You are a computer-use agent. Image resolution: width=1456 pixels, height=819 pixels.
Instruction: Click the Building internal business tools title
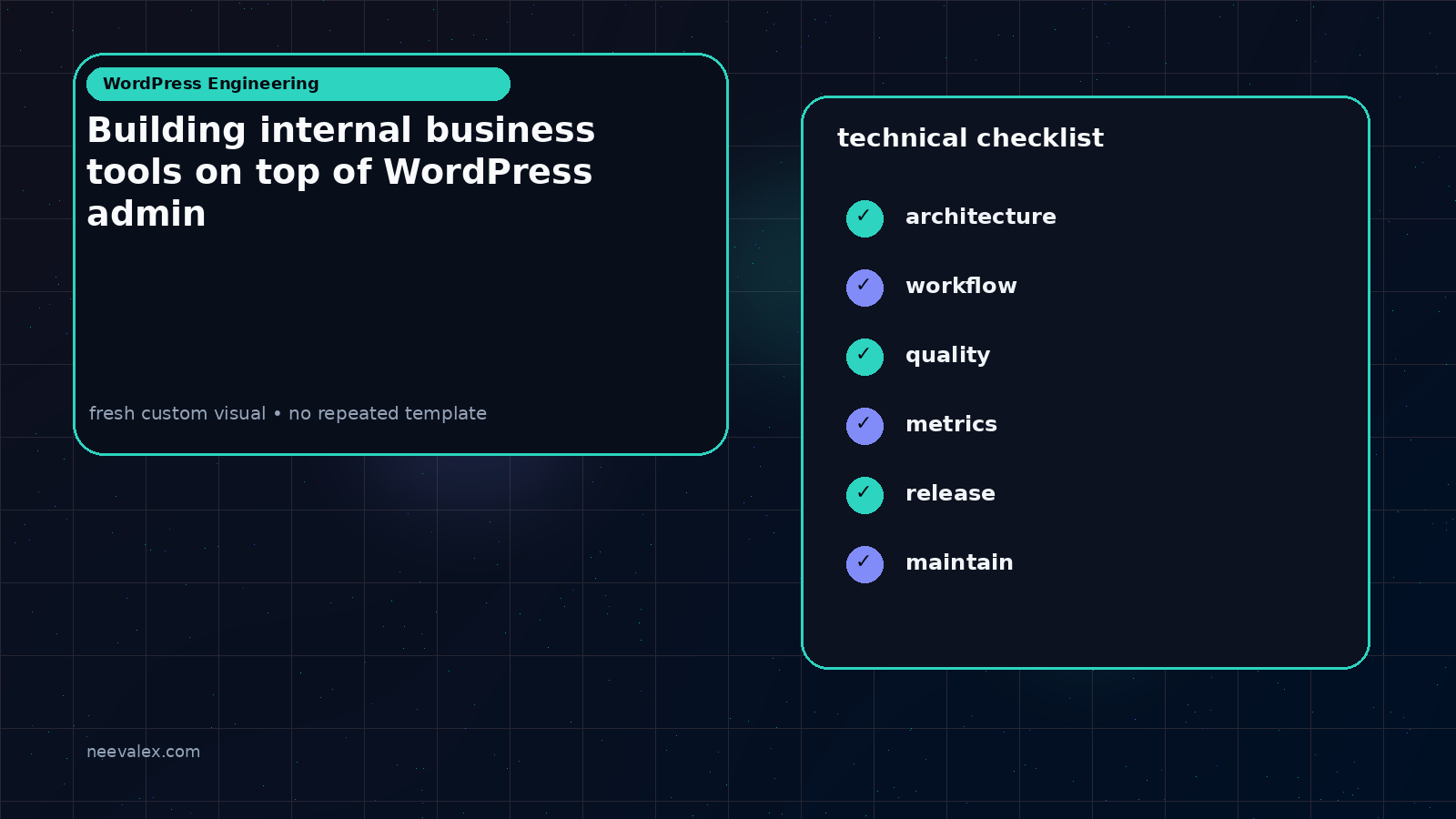tap(341, 172)
